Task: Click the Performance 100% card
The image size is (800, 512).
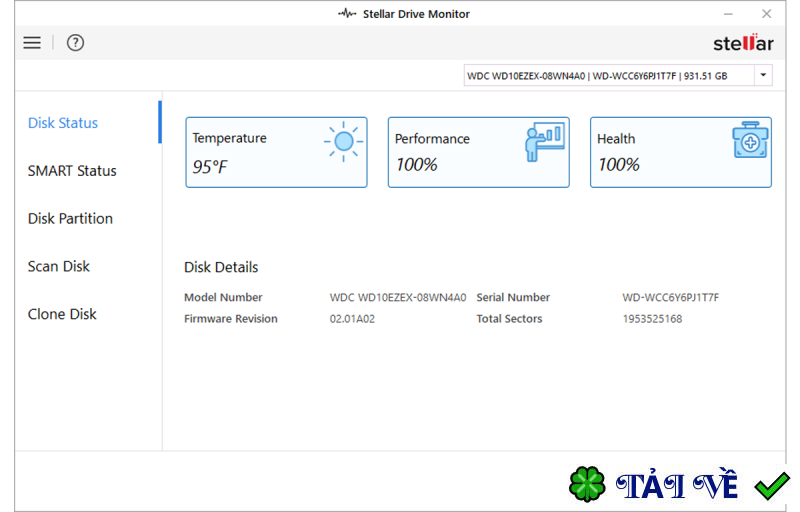Action: [x=479, y=152]
